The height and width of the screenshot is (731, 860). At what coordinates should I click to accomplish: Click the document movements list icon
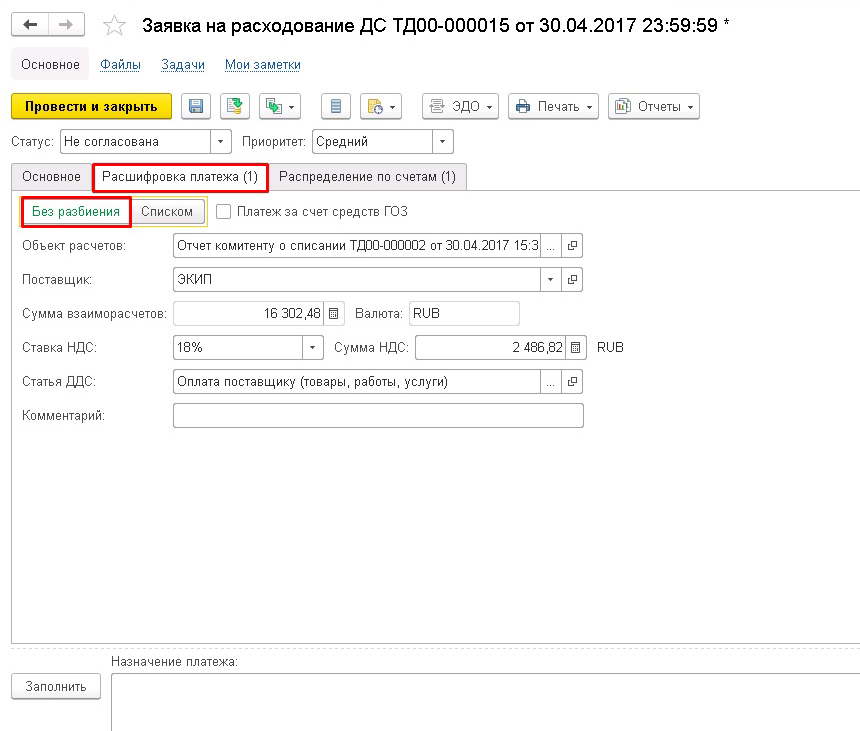tap(336, 107)
